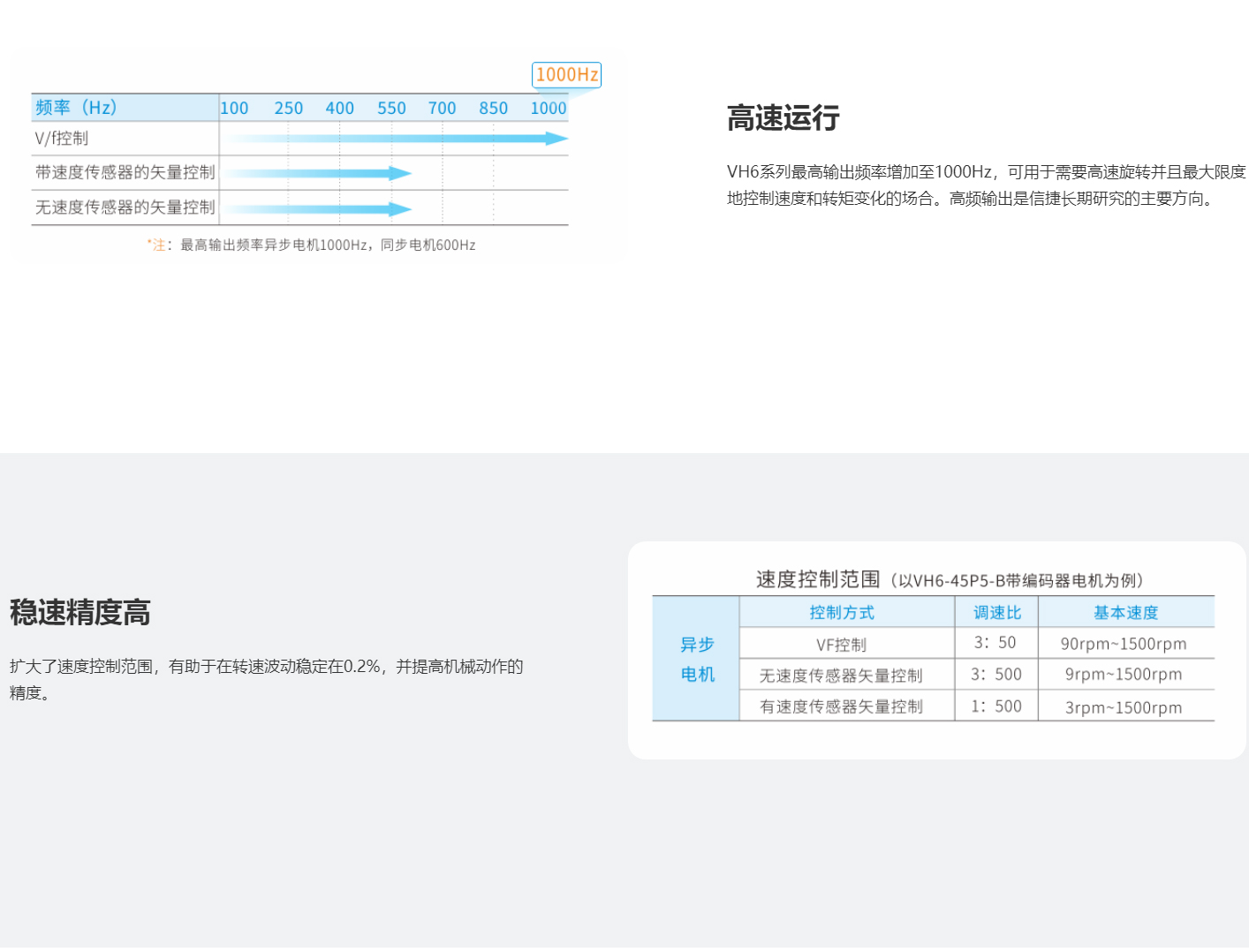
Task: Click the footnote about 同步电机600Hz
Action: pyautogui.click(x=312, y=245)
